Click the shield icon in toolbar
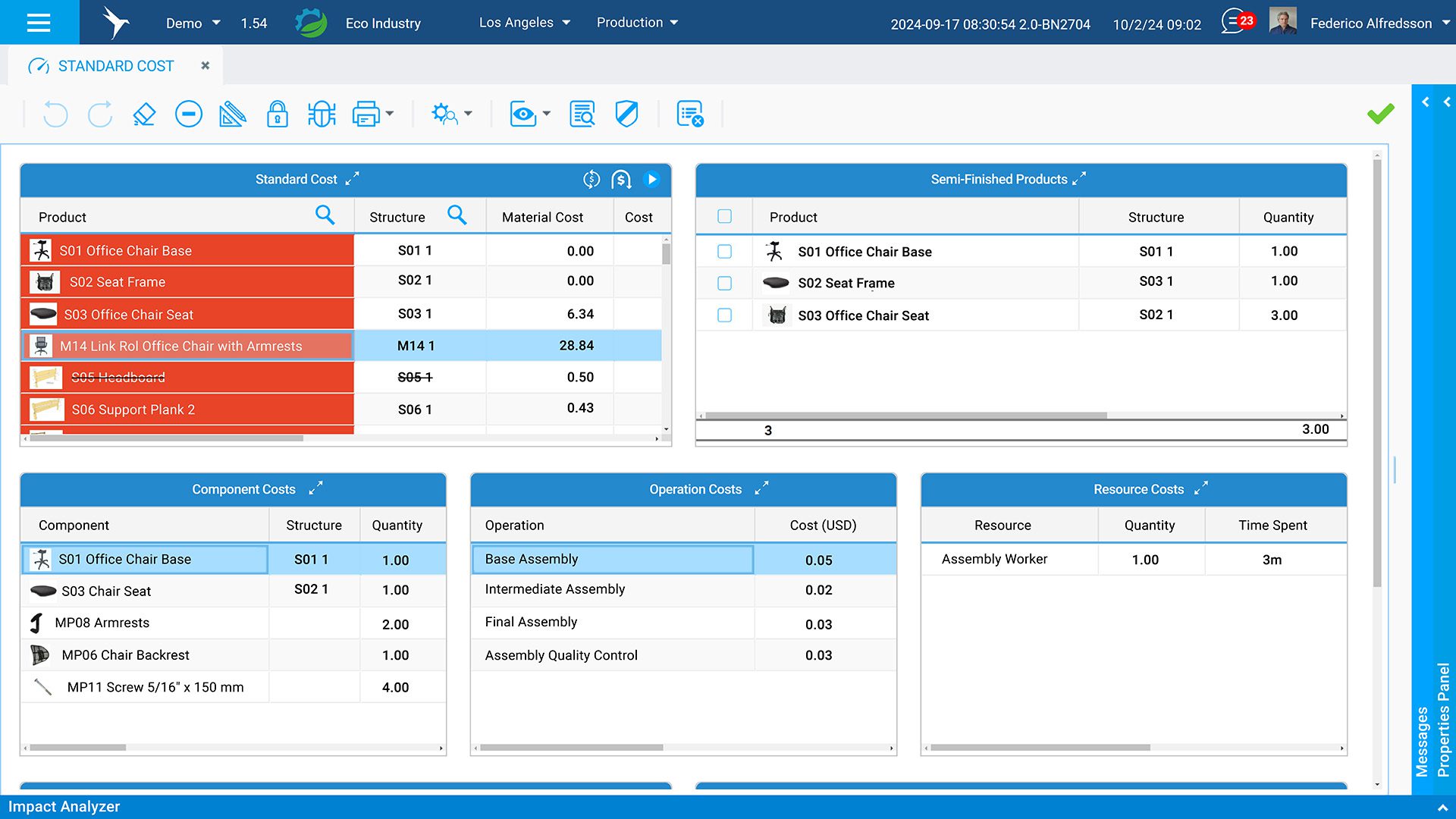Image resolution: width=1456 pixels, height=819 pixels. click(626, 115)
